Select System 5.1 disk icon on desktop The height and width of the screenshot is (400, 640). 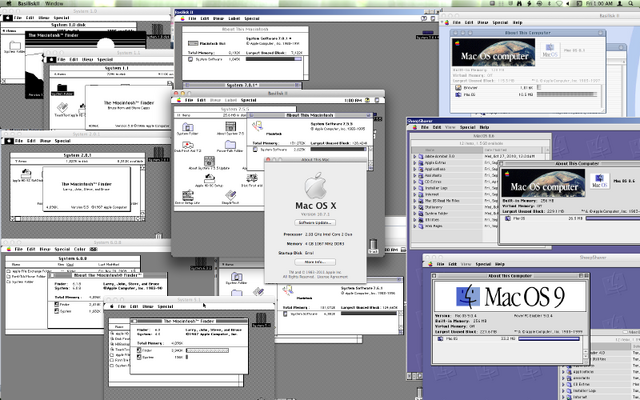coord(261,318)
